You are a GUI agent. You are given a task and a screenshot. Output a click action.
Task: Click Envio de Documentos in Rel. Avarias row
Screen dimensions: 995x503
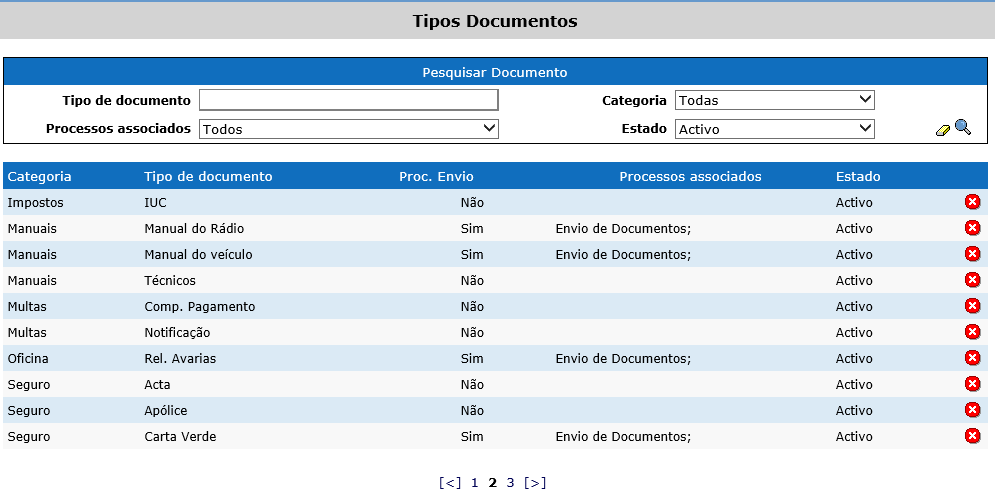[x=623, y=358]
